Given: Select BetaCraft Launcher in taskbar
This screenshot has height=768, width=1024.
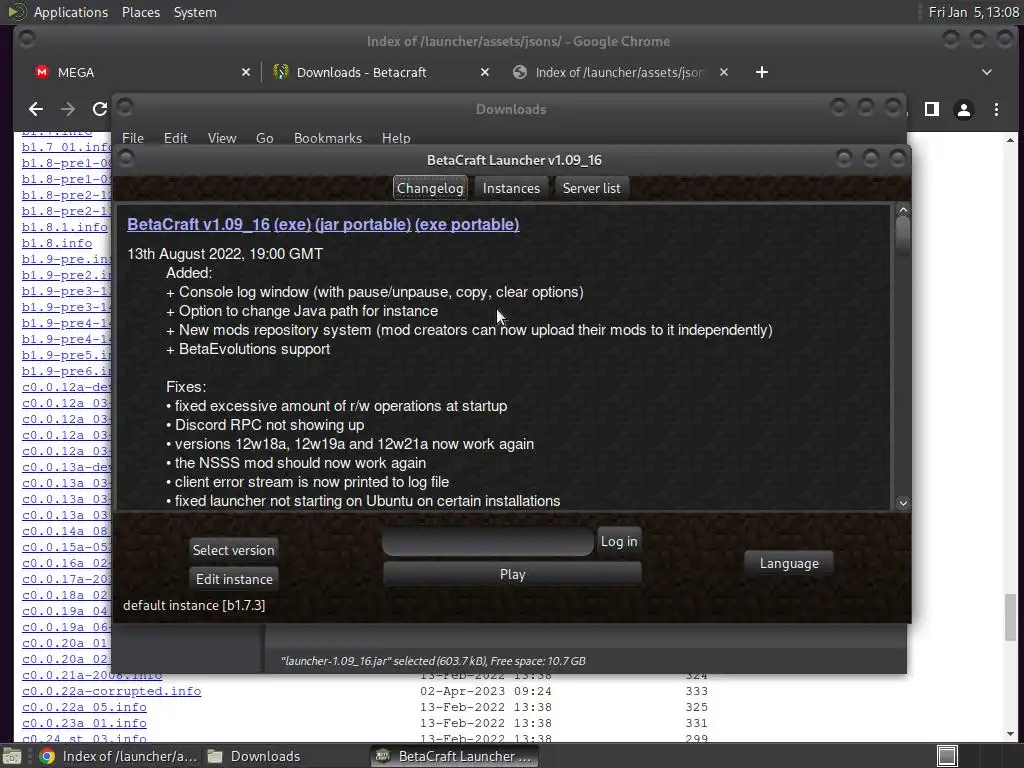Looking at the screenshot, I should (455, 756).
